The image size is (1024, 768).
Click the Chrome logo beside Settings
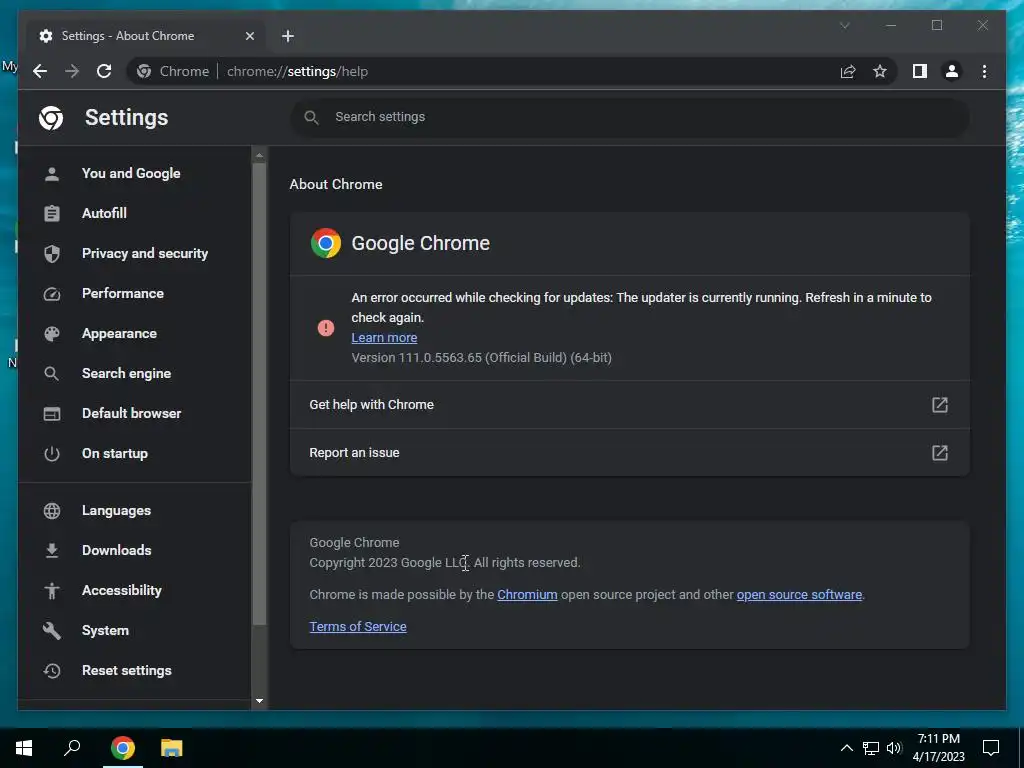pyautogui.click(x=51, y=118)
